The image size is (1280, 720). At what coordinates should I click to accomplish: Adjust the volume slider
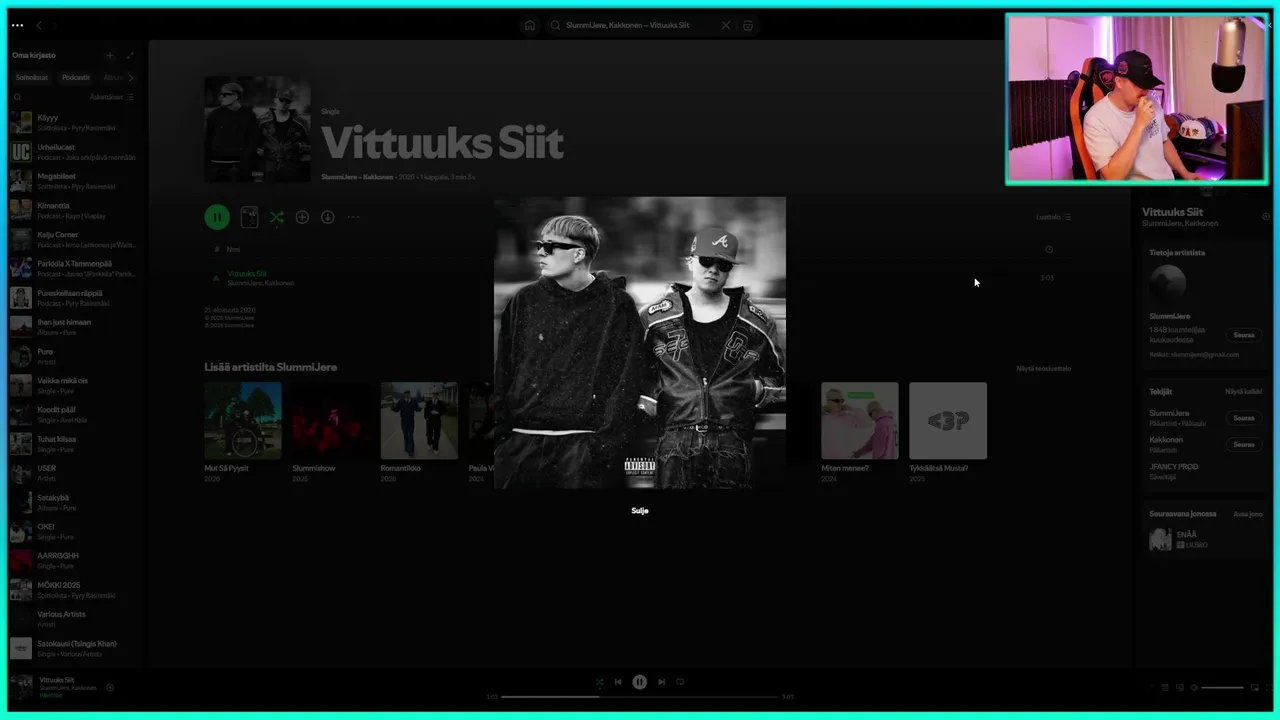tap(1223, 688)
